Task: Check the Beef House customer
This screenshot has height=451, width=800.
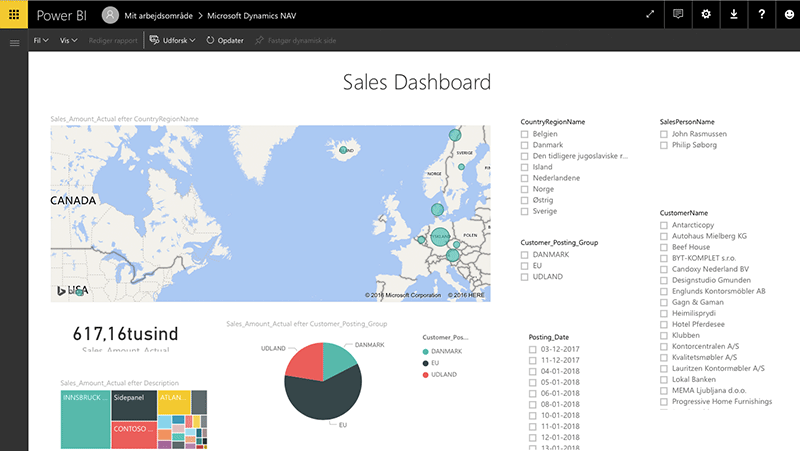Action: (x=664, y=247)
